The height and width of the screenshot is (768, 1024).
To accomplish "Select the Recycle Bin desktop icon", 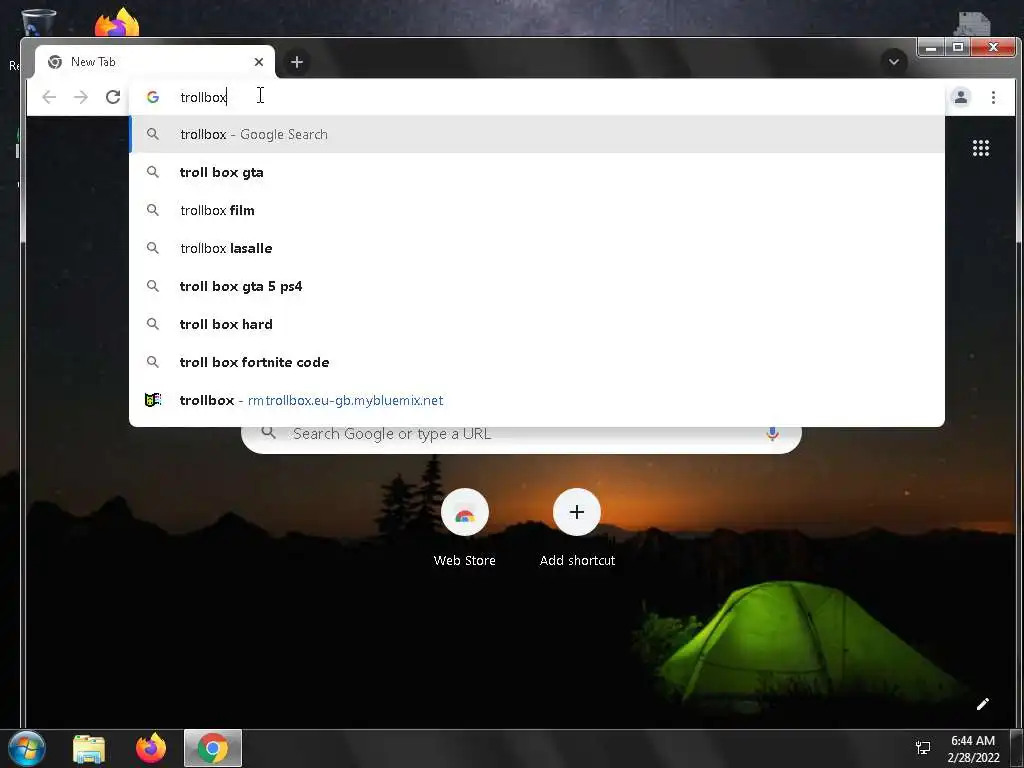I will point(38,21).
